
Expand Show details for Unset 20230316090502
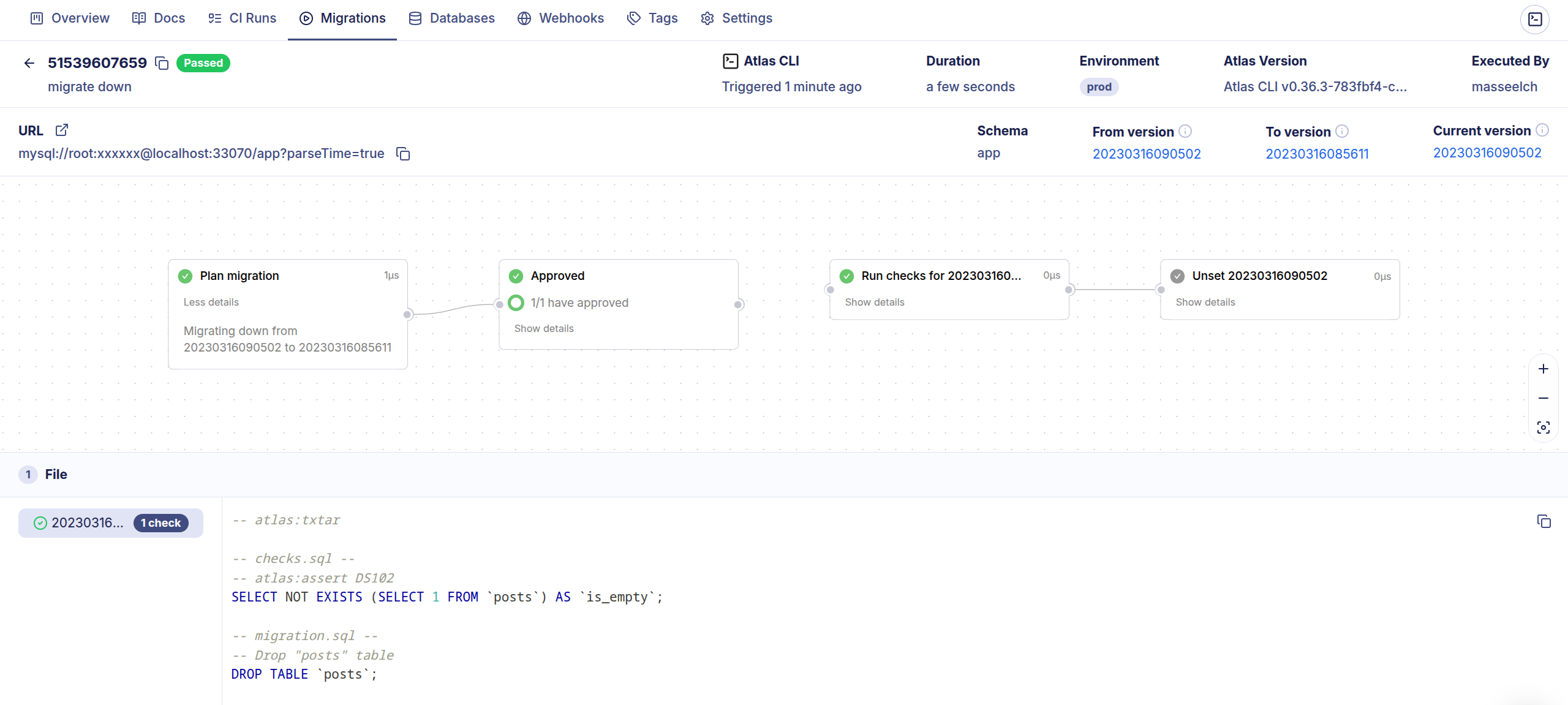tap(1205, 302)
